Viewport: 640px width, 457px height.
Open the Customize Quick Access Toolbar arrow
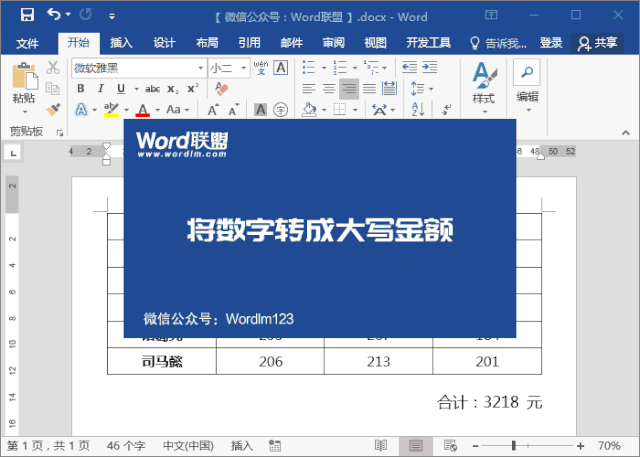tap(111, 16)
